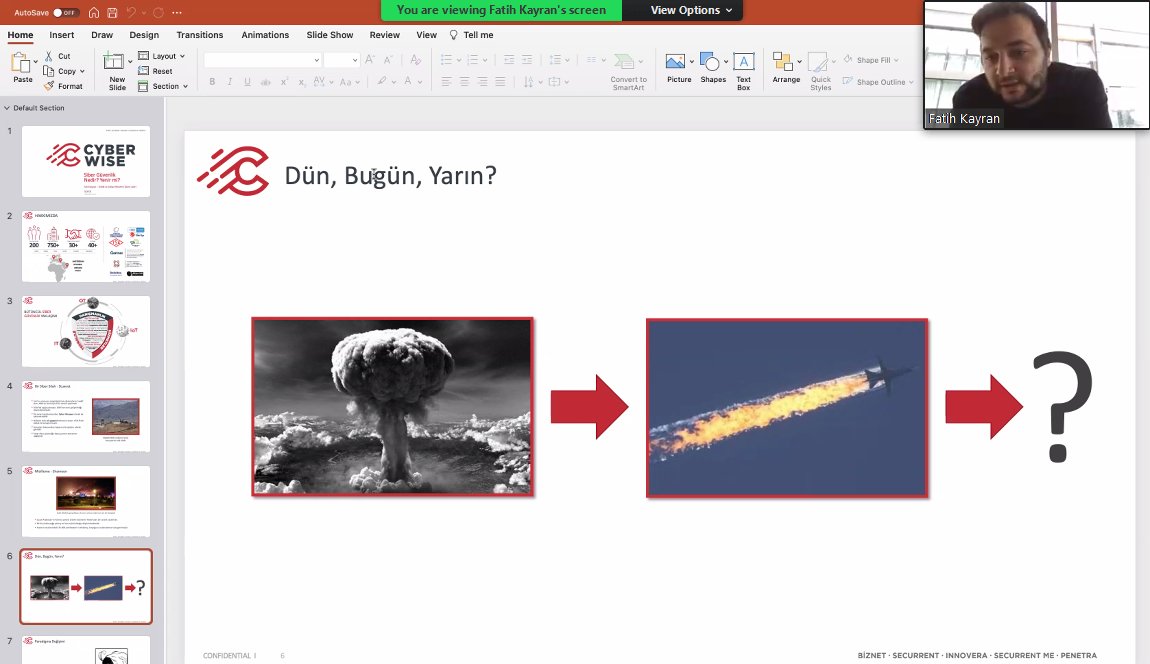Toggle Underline formatting

tap(247, 81)
